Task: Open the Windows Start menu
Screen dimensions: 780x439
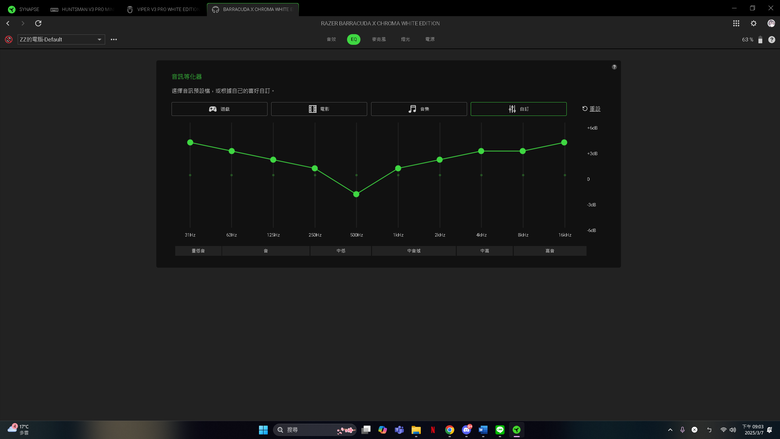Action: click(264, 430)
